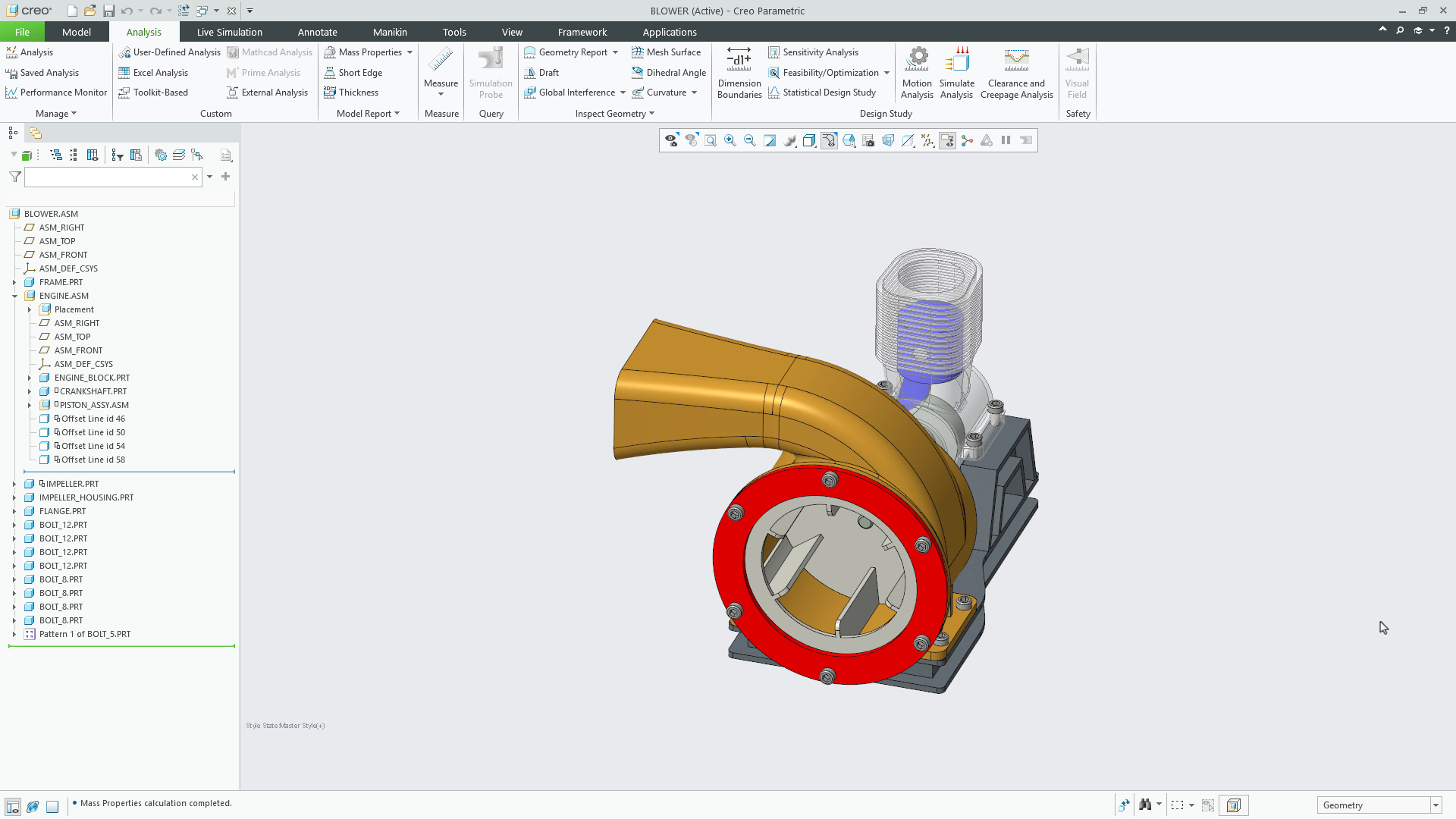Screen dimensions: 1456x819
Task: Click the Measure button
Action: tap(441, 72)
